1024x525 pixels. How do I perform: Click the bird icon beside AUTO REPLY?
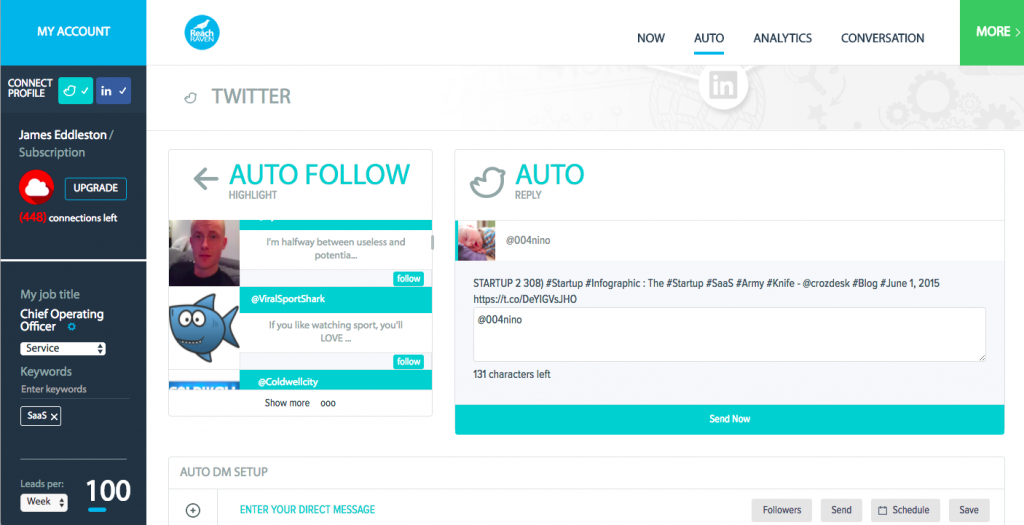click(487, 182)
